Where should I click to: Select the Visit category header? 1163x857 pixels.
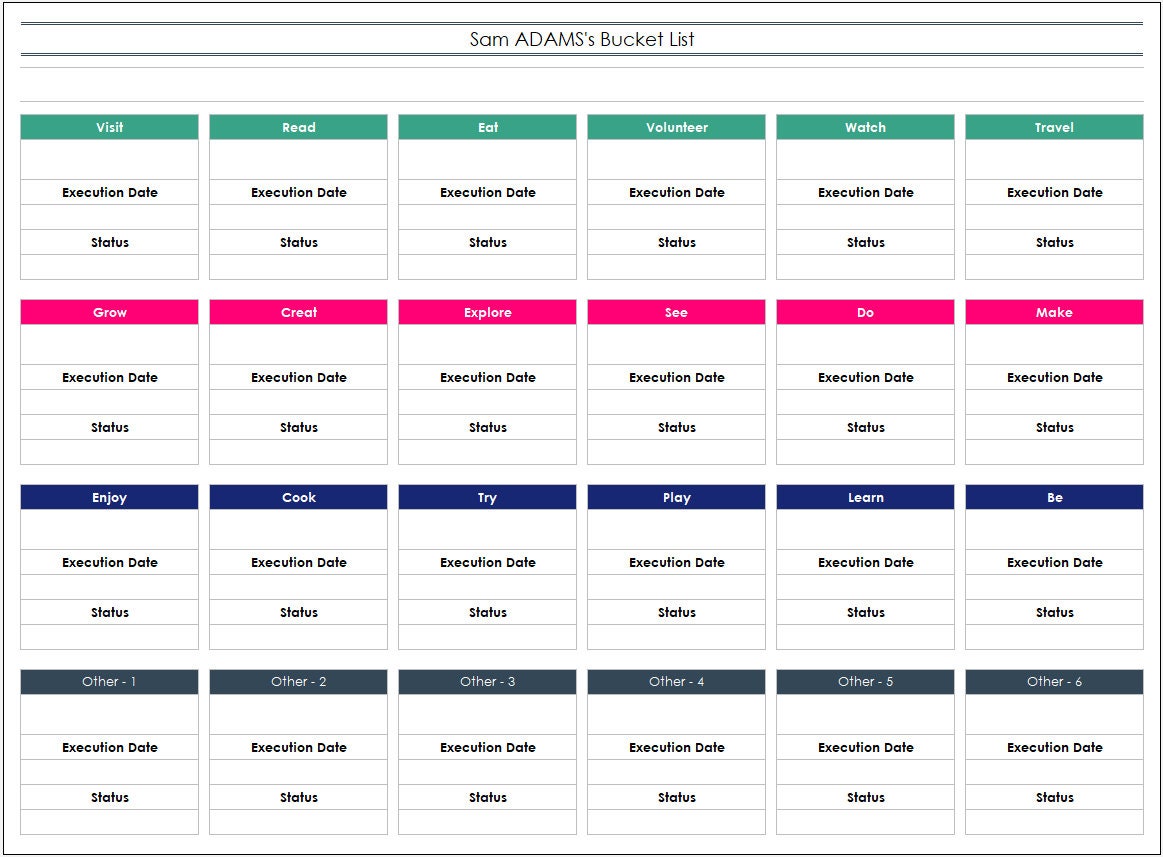click(109, 127)
